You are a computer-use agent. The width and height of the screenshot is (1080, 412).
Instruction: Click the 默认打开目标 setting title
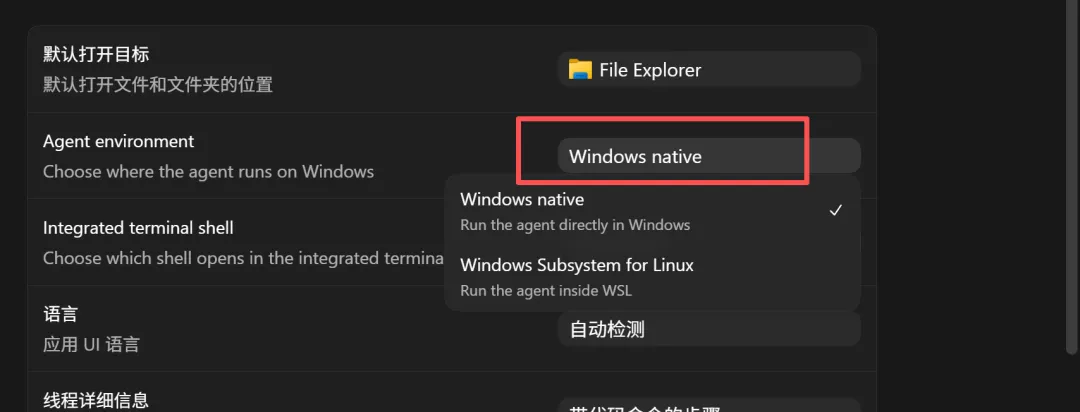click(x=96, y=53)
